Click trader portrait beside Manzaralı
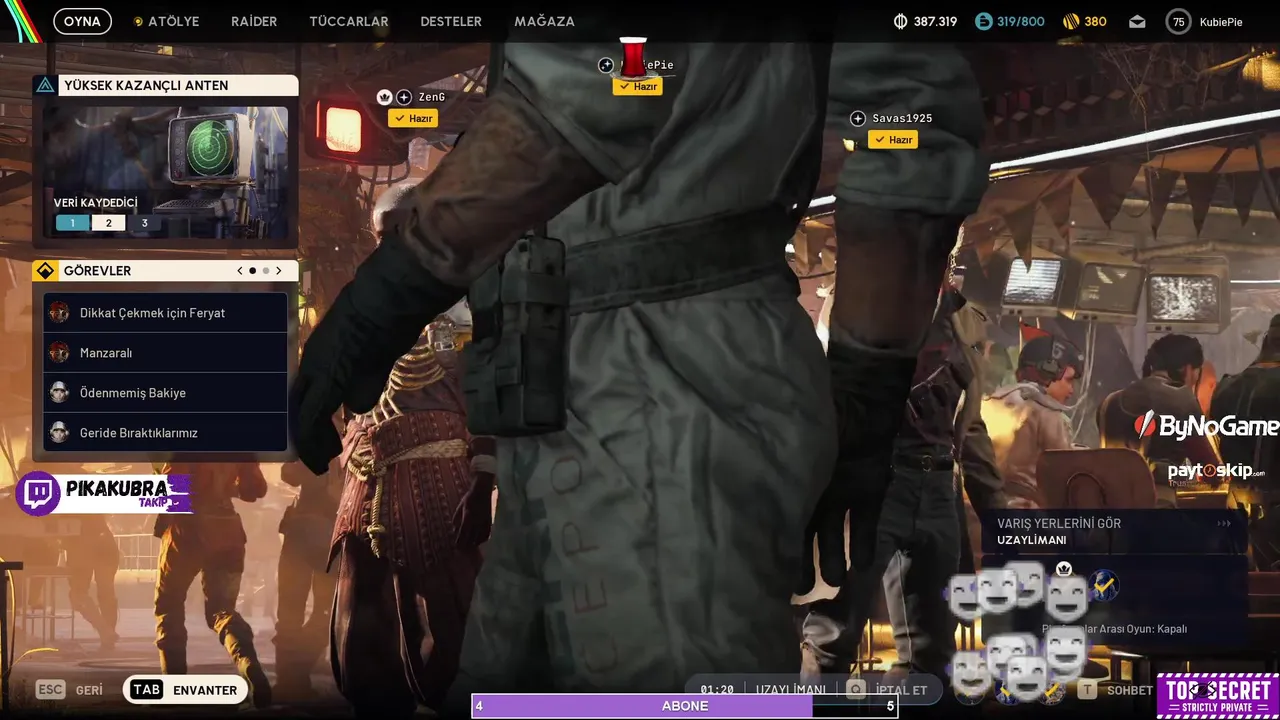The width and height of the screenshot is (1280, 720). pyautogui.click(x=59, y=353)
